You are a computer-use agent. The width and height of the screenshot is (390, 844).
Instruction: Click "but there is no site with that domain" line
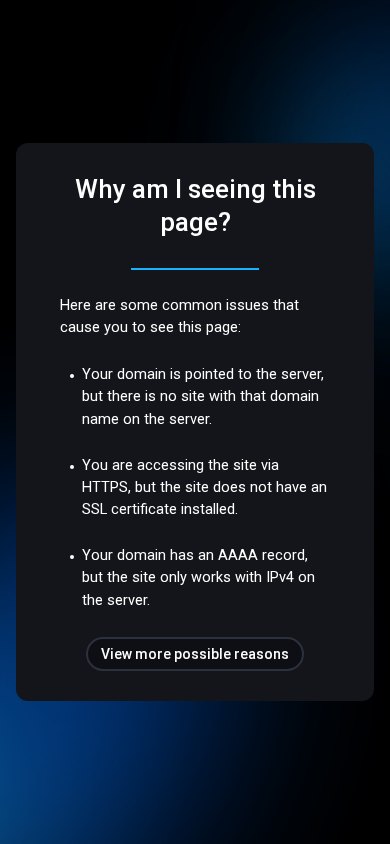(x=200, y=396)
